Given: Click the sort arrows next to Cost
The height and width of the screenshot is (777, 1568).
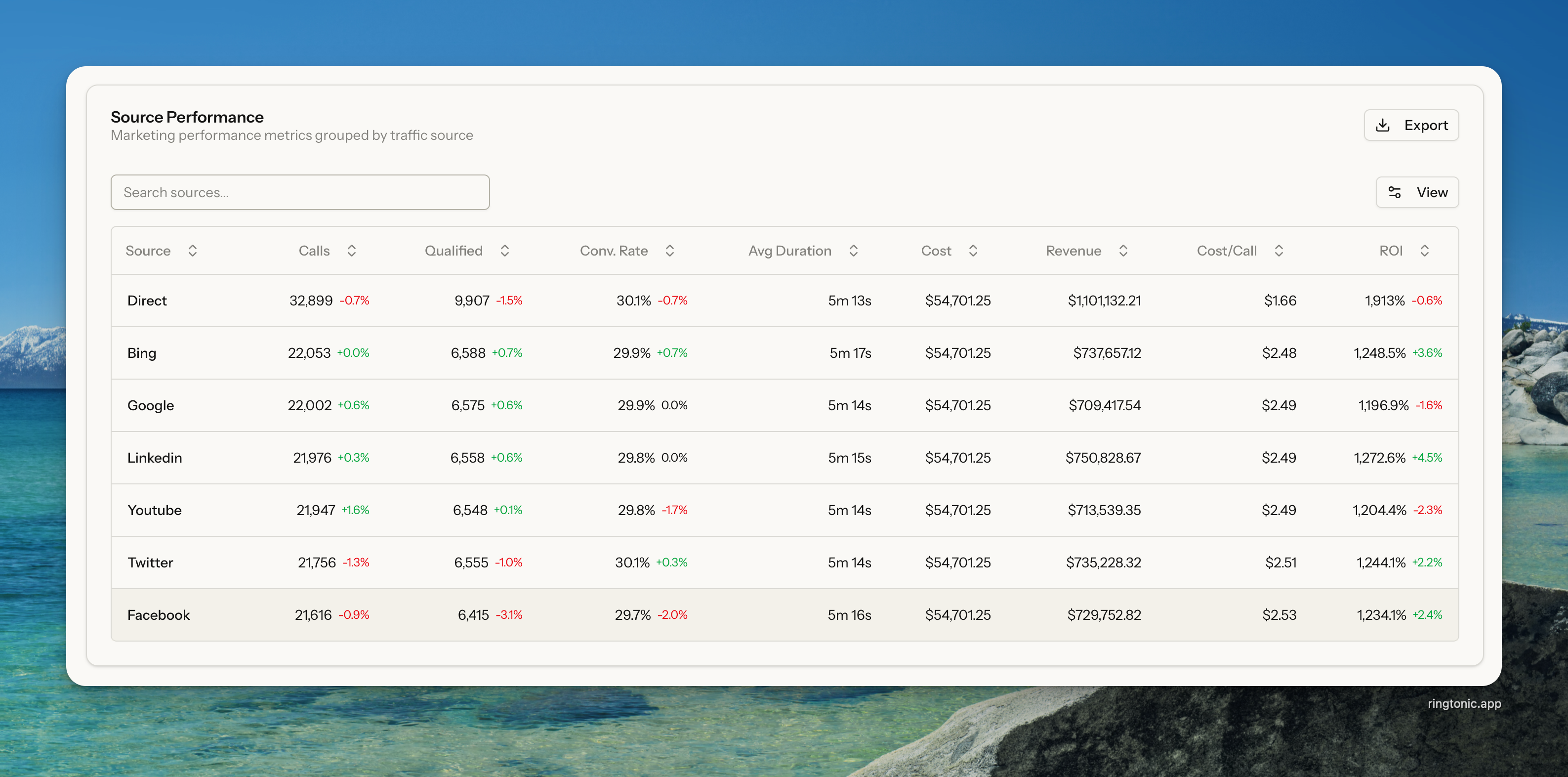Looking at the screenshot, I should tap(973, 251).
